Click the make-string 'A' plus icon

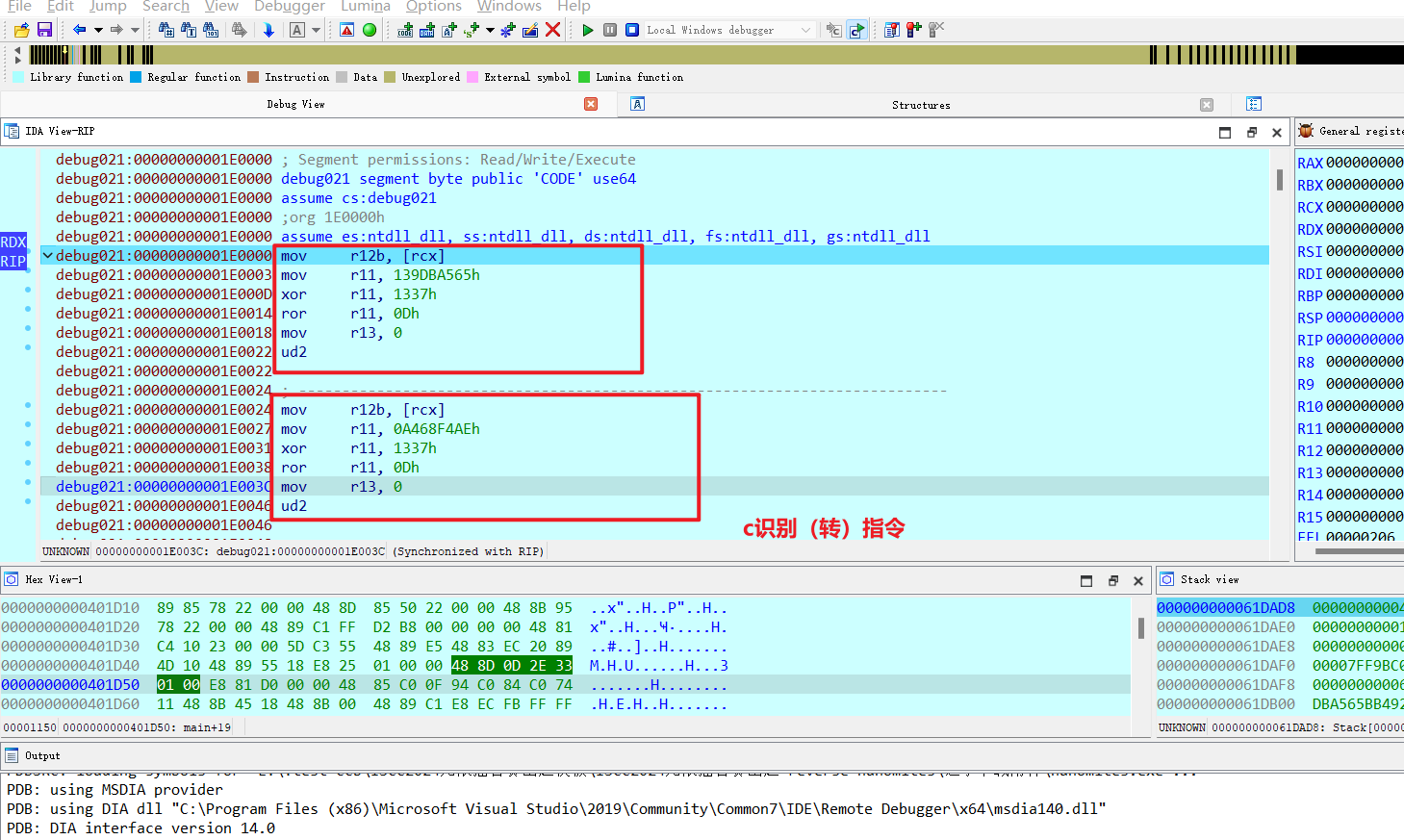(x=449, y=30)
